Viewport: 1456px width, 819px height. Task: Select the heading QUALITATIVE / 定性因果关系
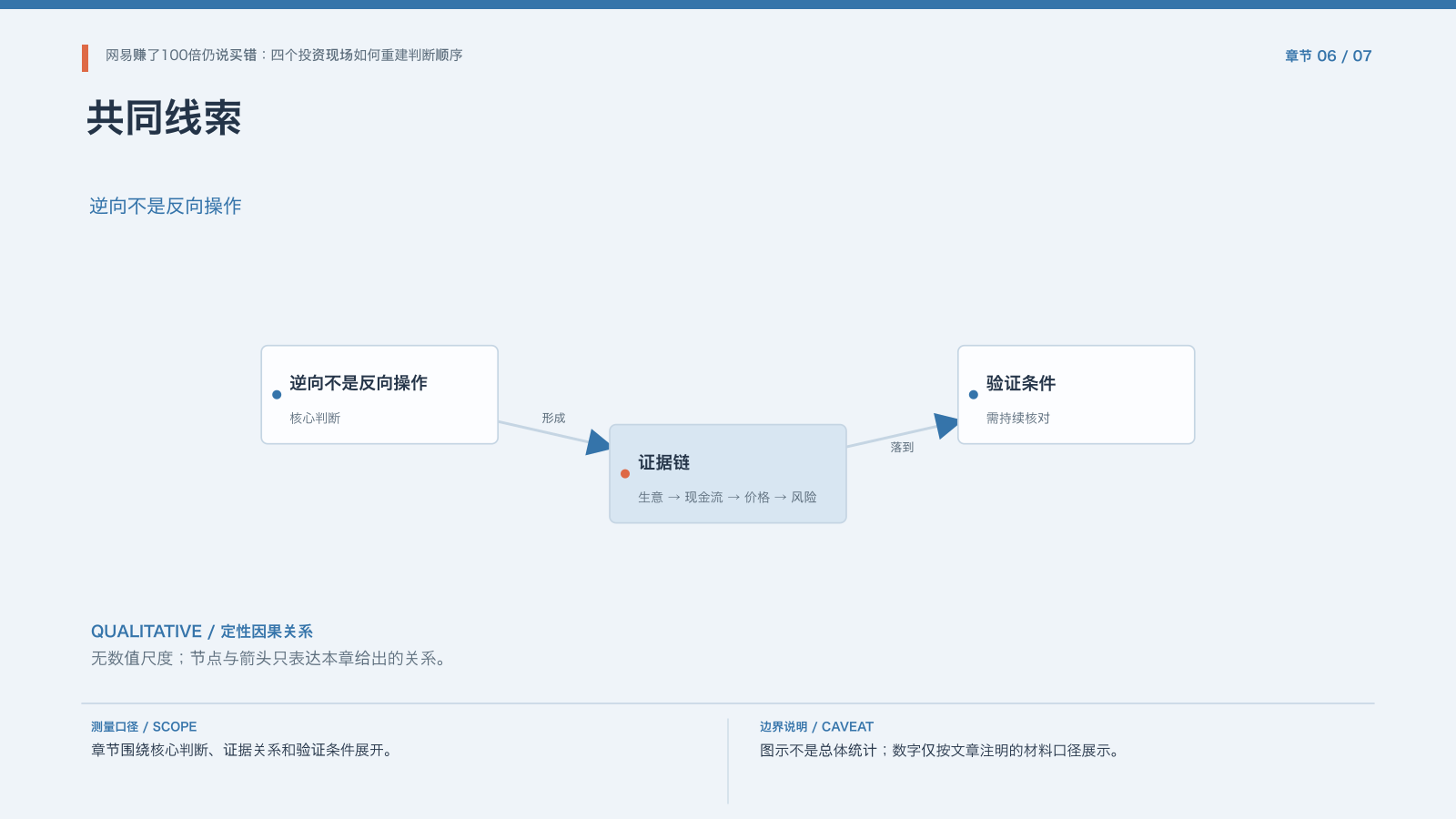[202, 632]
